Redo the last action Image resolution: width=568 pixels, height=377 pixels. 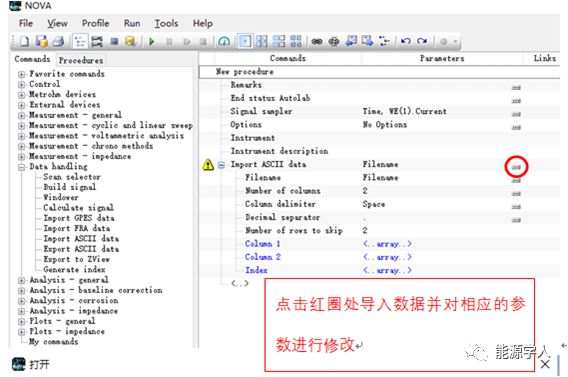point(422,41)
